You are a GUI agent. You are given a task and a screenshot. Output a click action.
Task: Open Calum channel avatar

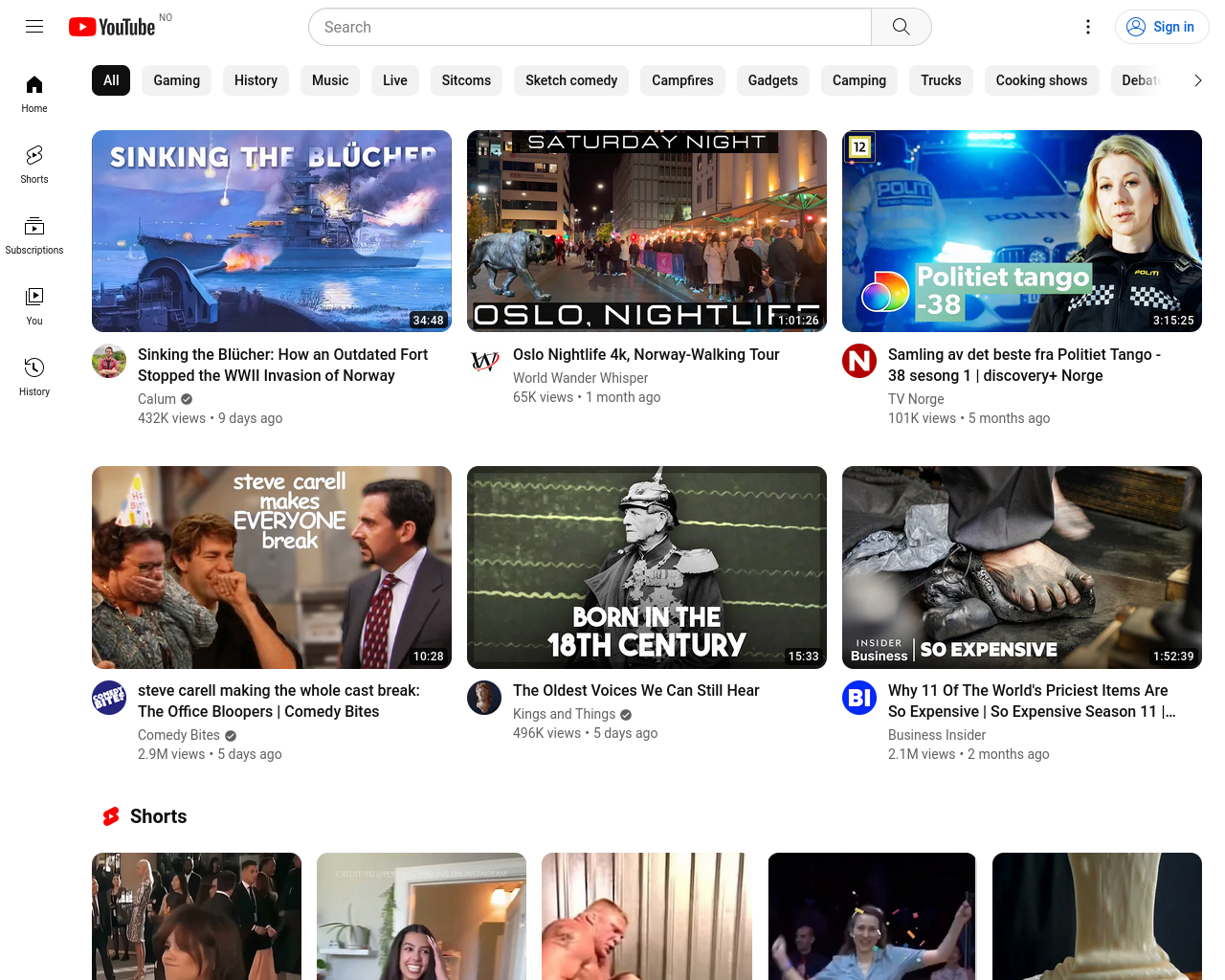109,361
